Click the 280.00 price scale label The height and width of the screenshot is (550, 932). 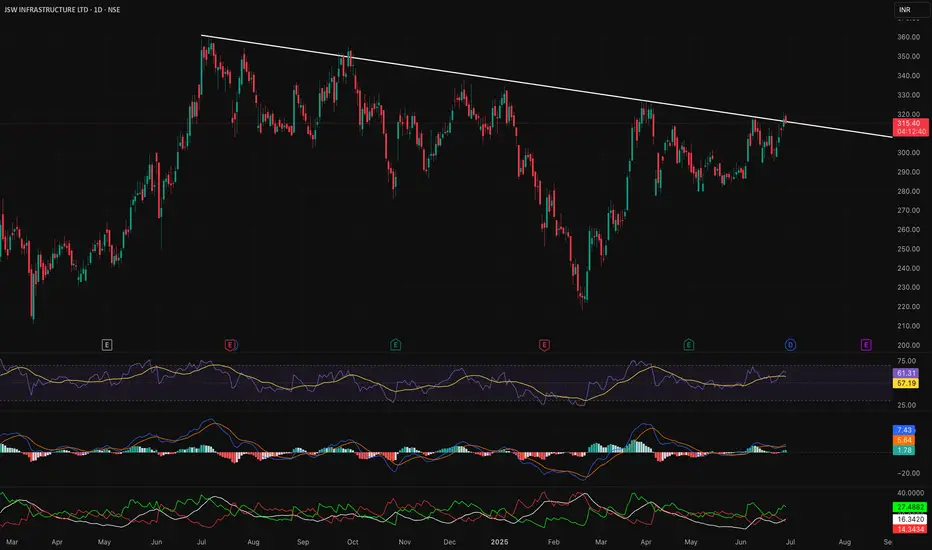pos(908,191)
